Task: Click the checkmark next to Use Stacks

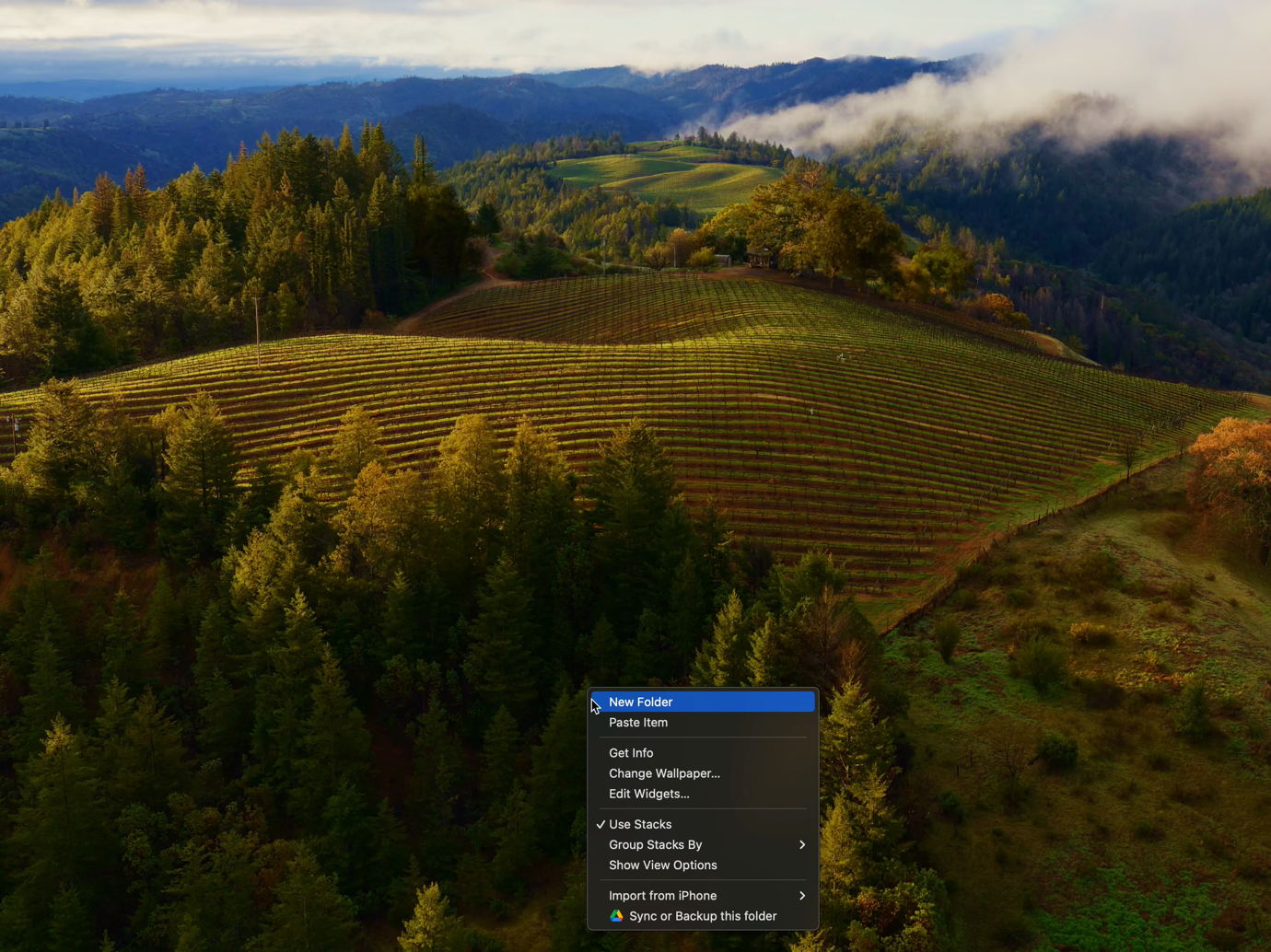Action: click(601, 825)
